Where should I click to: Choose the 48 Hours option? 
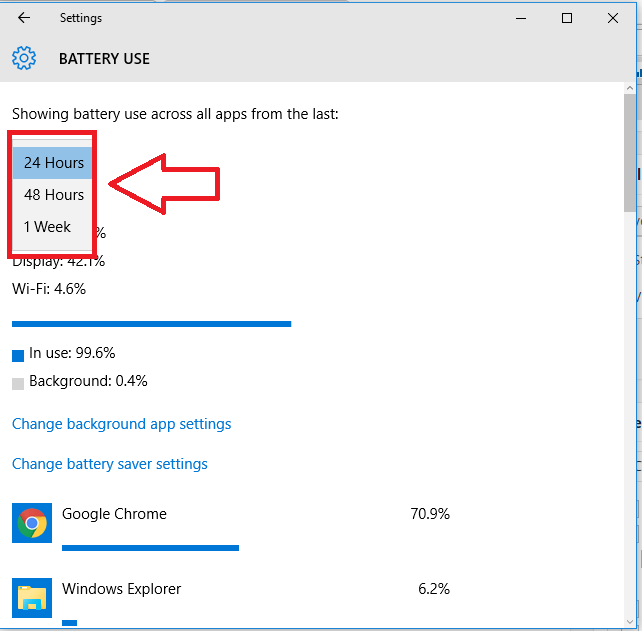(x=52, y=195)
